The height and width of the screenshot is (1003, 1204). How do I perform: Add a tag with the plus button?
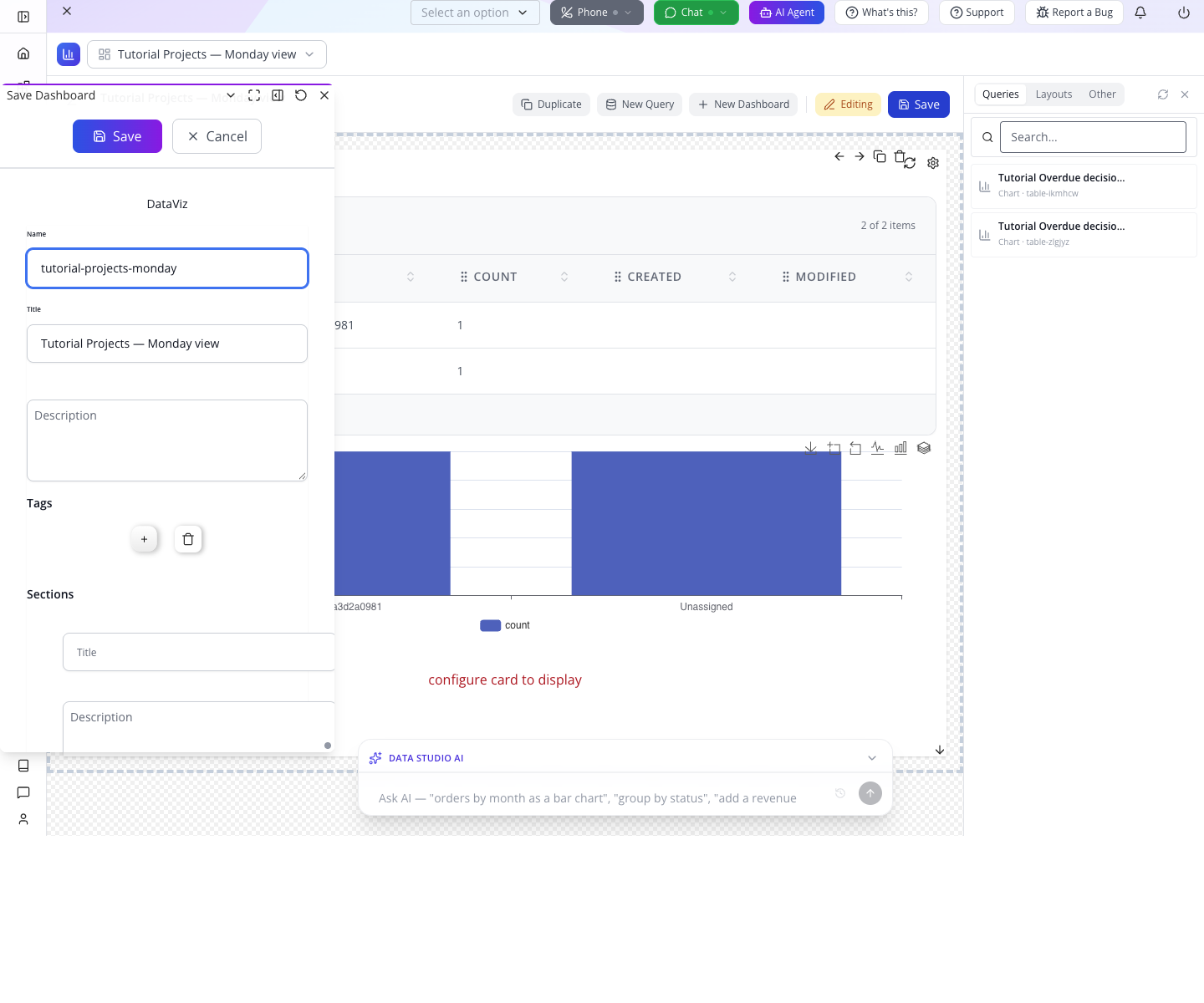pyautogui.click(x=144, y=539)
